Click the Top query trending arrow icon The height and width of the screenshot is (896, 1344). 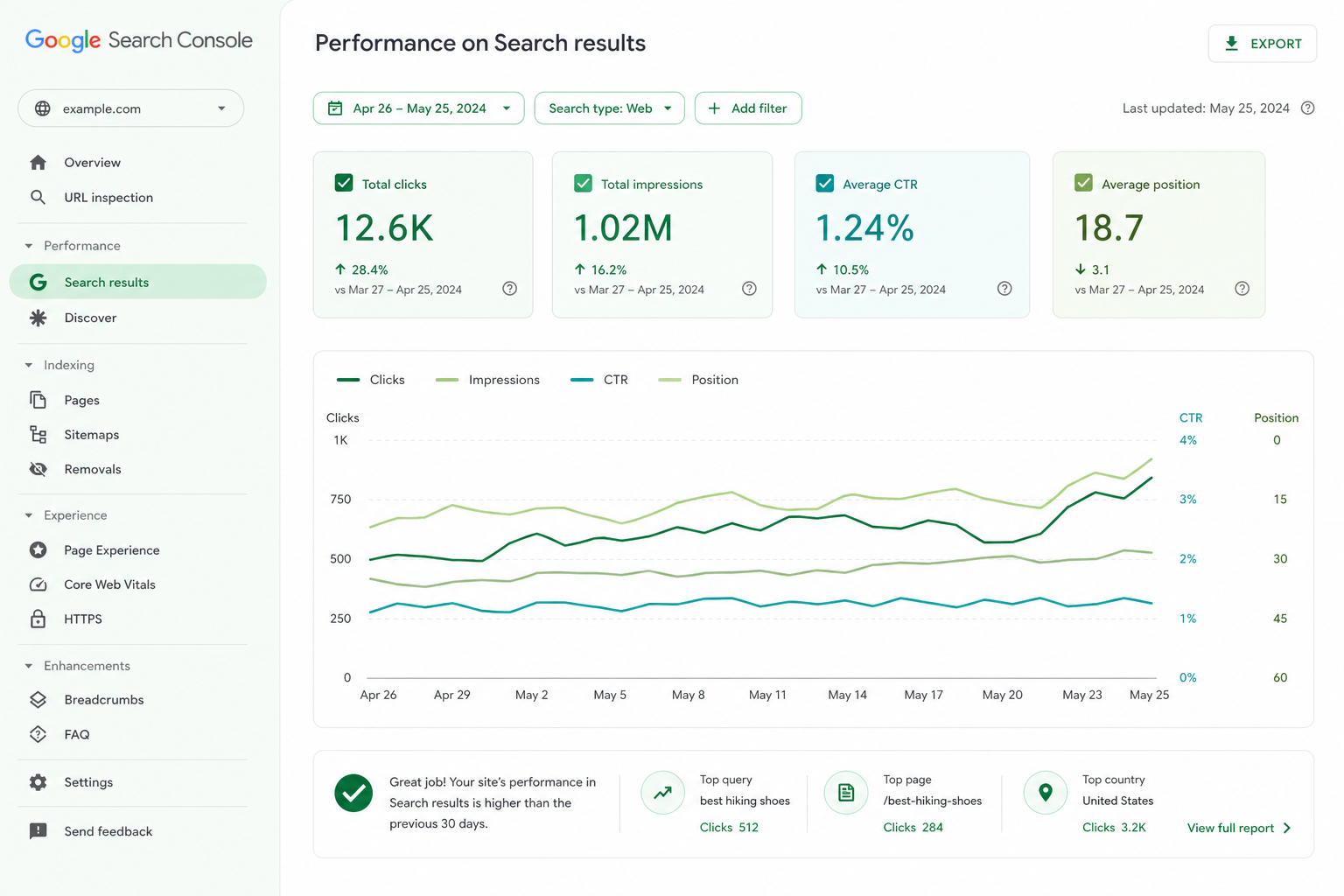pos(662,793)
